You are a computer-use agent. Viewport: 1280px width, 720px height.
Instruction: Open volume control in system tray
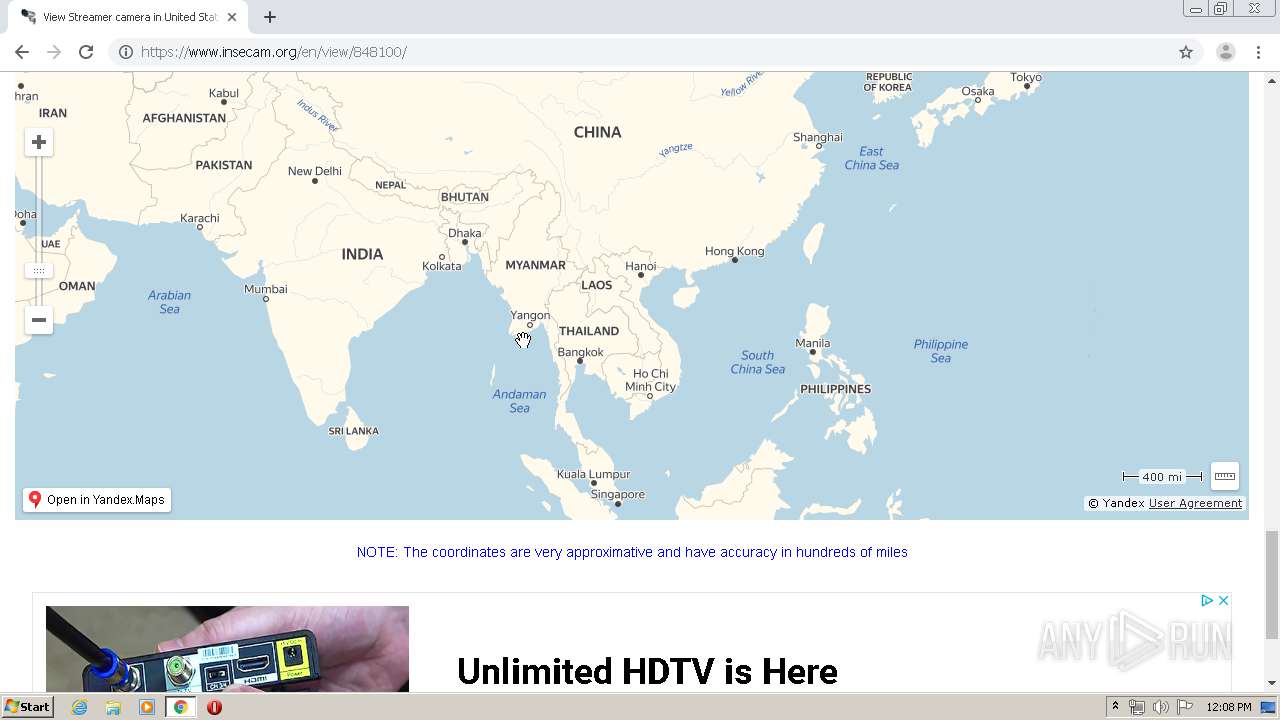click(1161, 707)
